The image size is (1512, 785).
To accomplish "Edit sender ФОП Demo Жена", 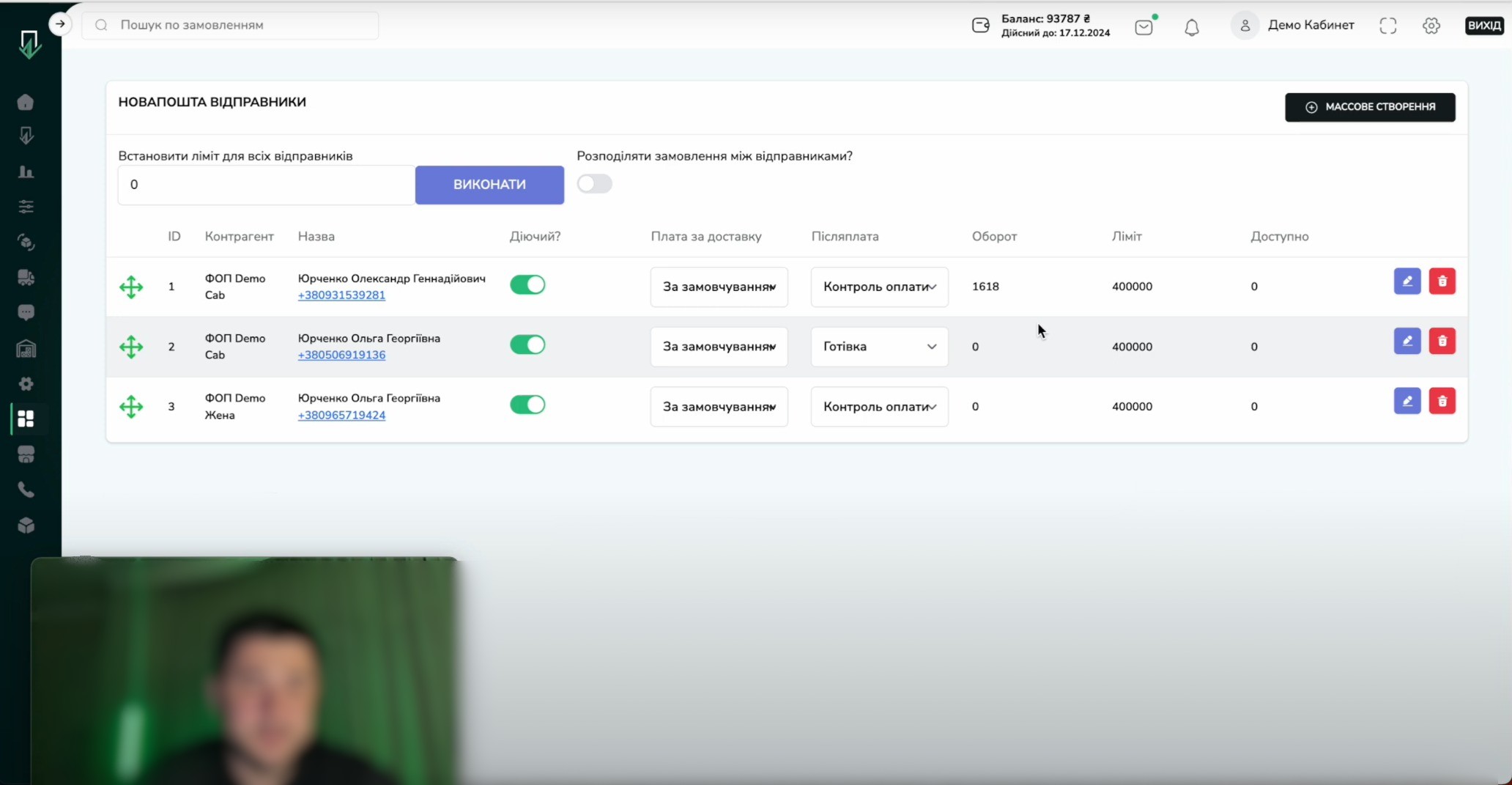I will point(1407,402).
